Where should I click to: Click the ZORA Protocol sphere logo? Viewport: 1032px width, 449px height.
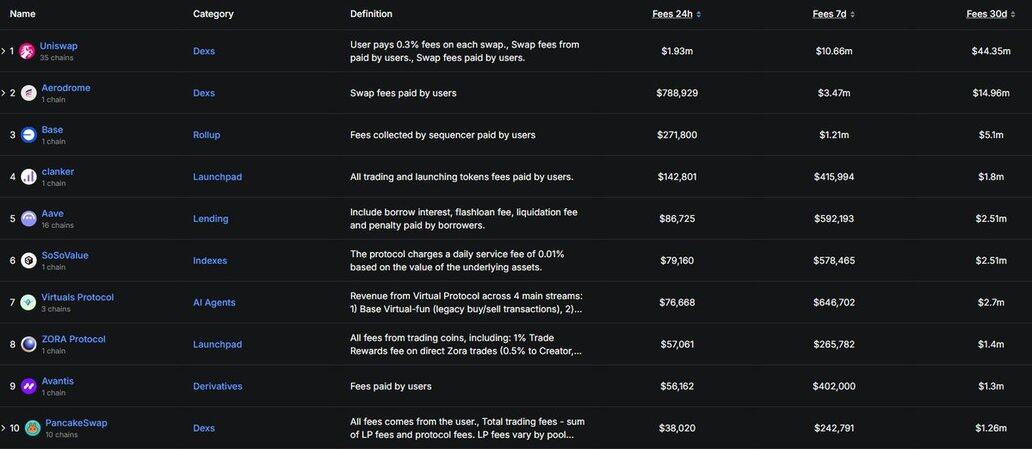click(28, 344)
